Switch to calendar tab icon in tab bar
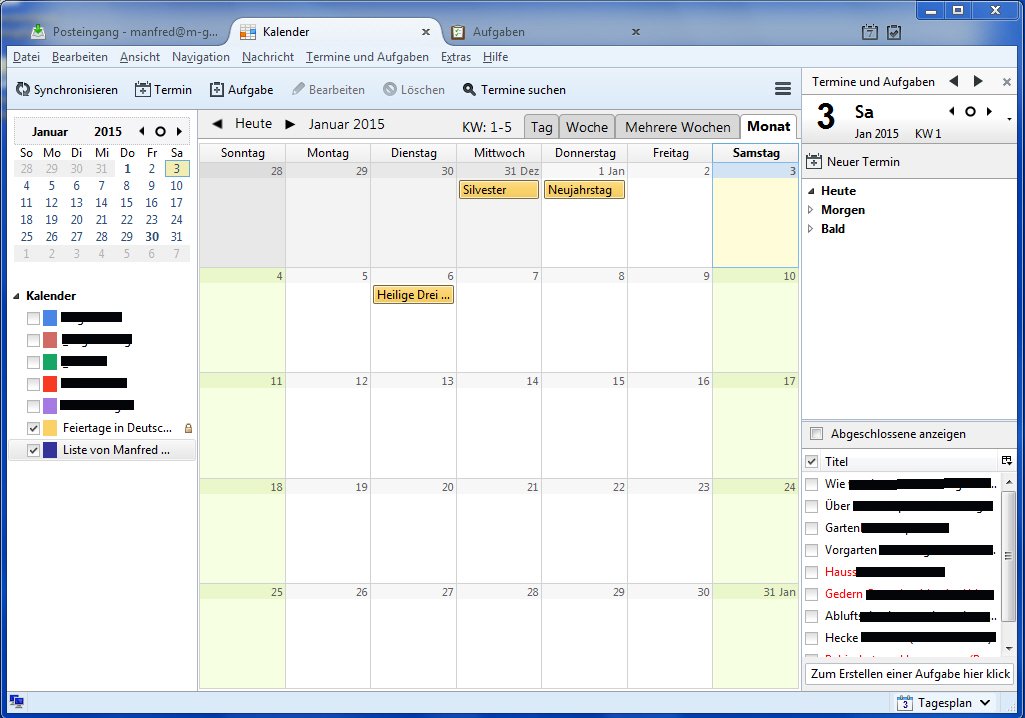The image size is (1025, 718). pyautogui.click(x=869, y=32)
